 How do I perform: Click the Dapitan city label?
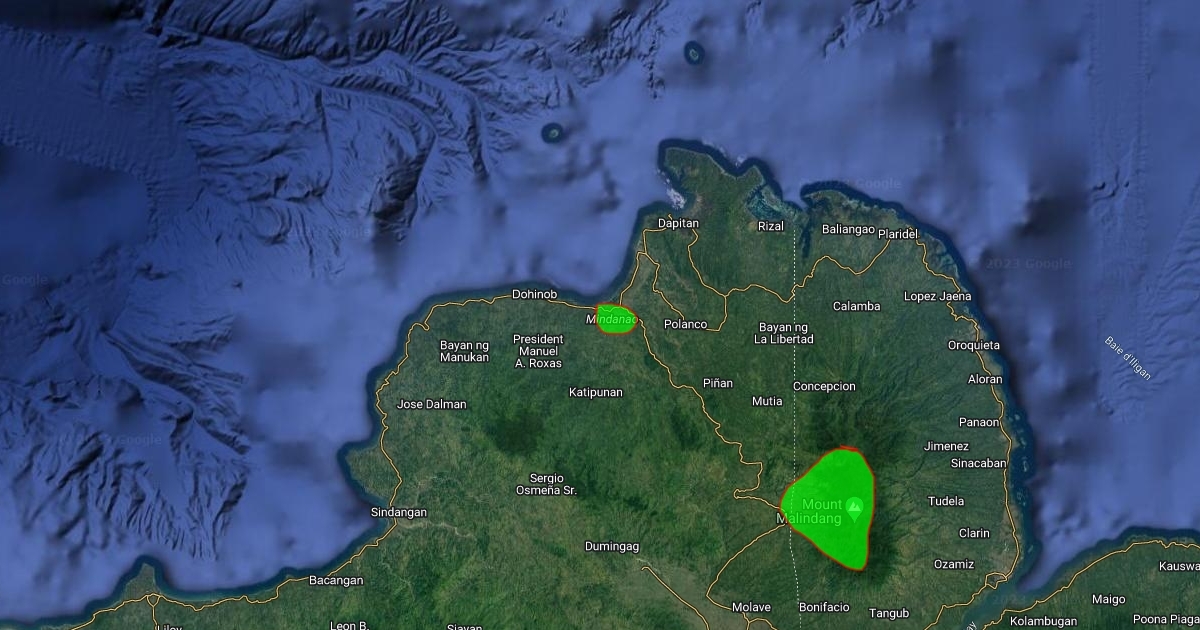pyautogui.click(x=678, y=223)
